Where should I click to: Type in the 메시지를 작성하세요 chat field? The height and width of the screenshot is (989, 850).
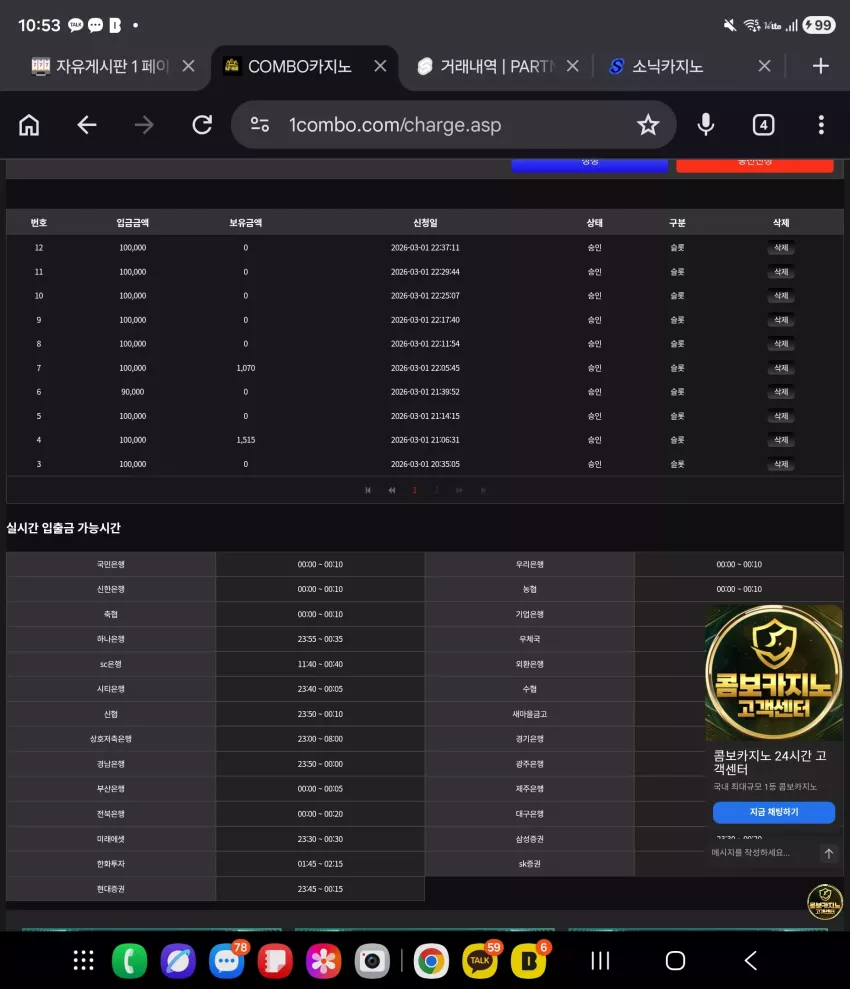click(763, 853)
